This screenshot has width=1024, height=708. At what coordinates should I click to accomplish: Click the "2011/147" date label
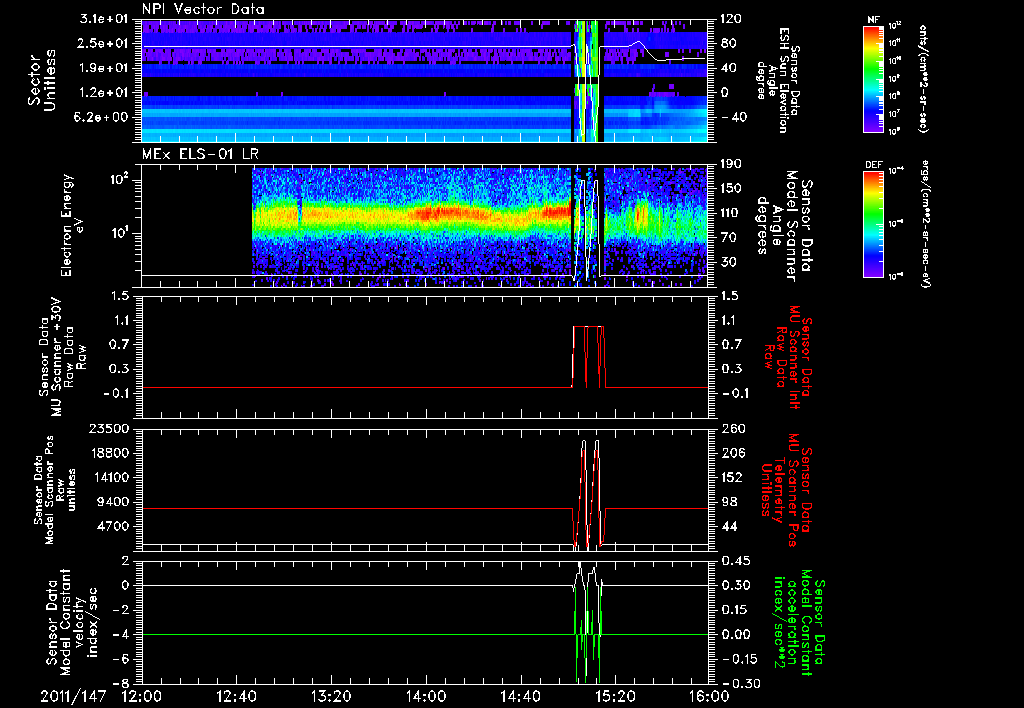[x=72, y=696]
